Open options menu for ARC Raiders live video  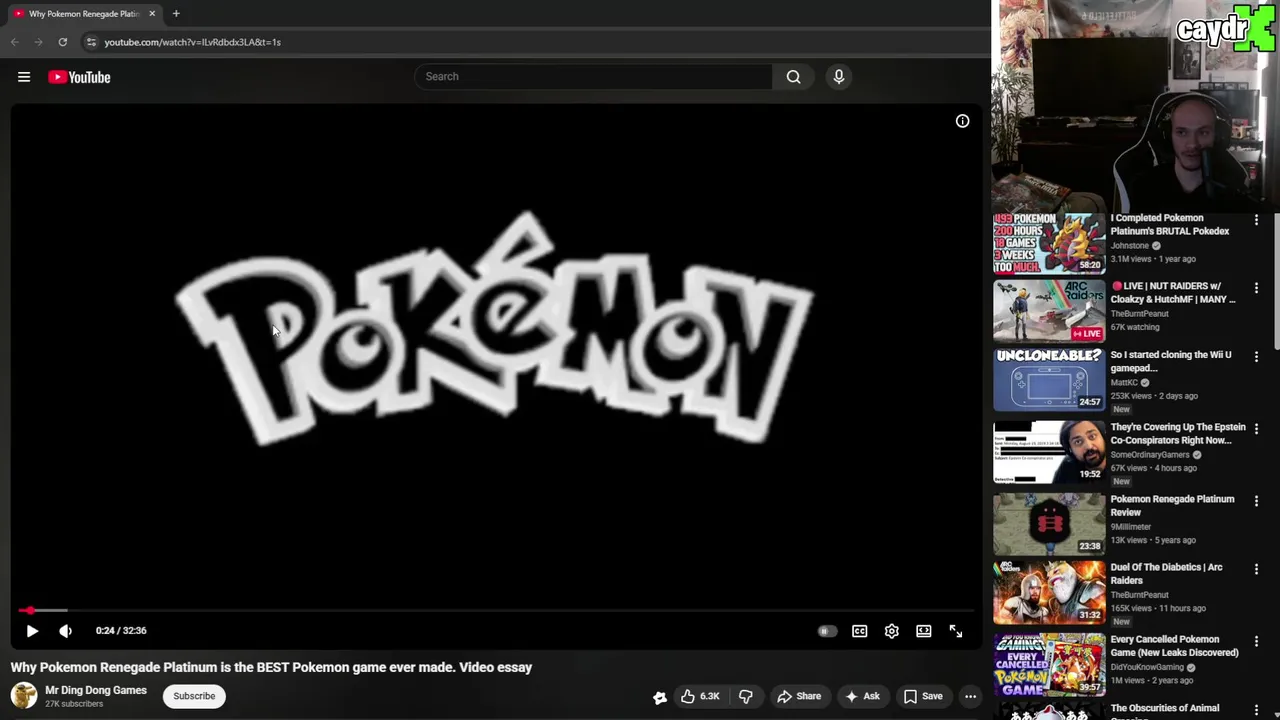pyautogui.click(x=1256, y=288)
